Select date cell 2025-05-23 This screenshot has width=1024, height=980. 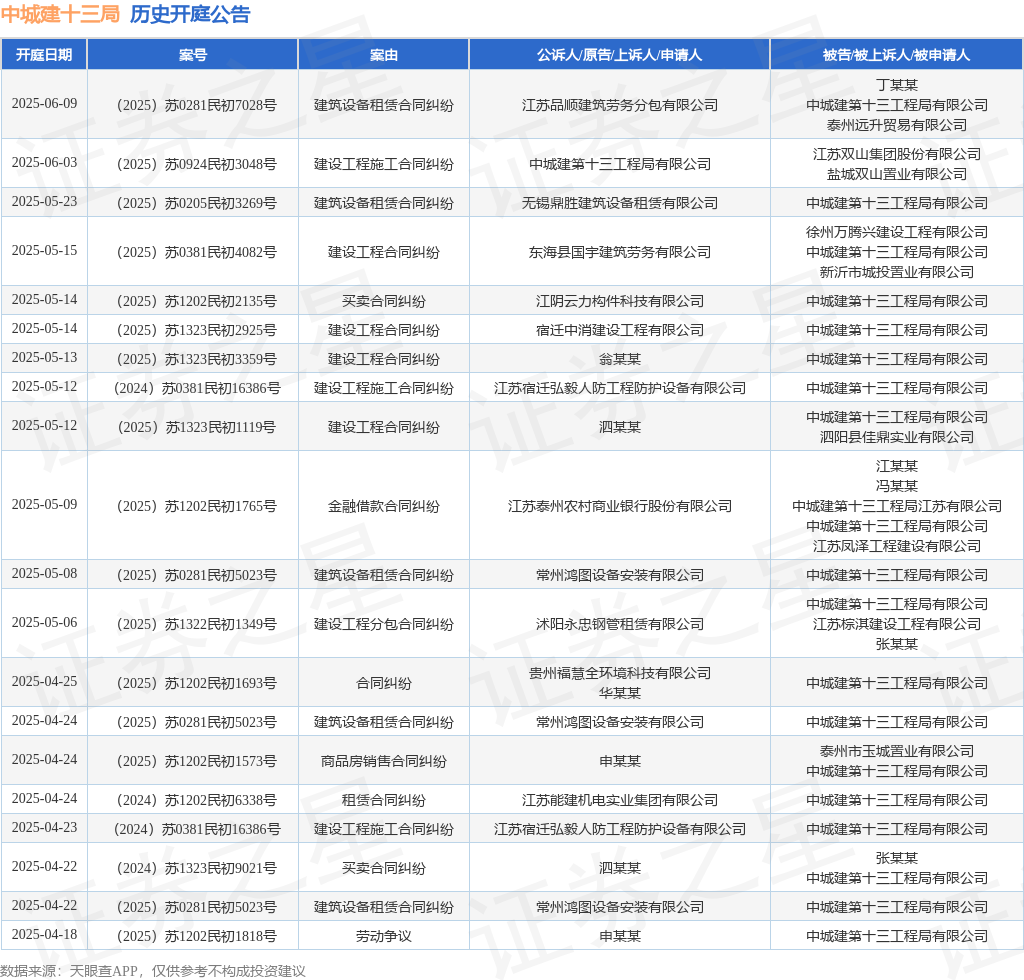[44, 202]
